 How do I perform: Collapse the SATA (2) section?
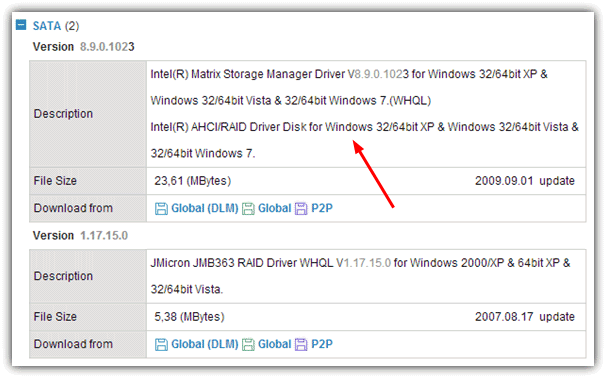click(21, 25)
